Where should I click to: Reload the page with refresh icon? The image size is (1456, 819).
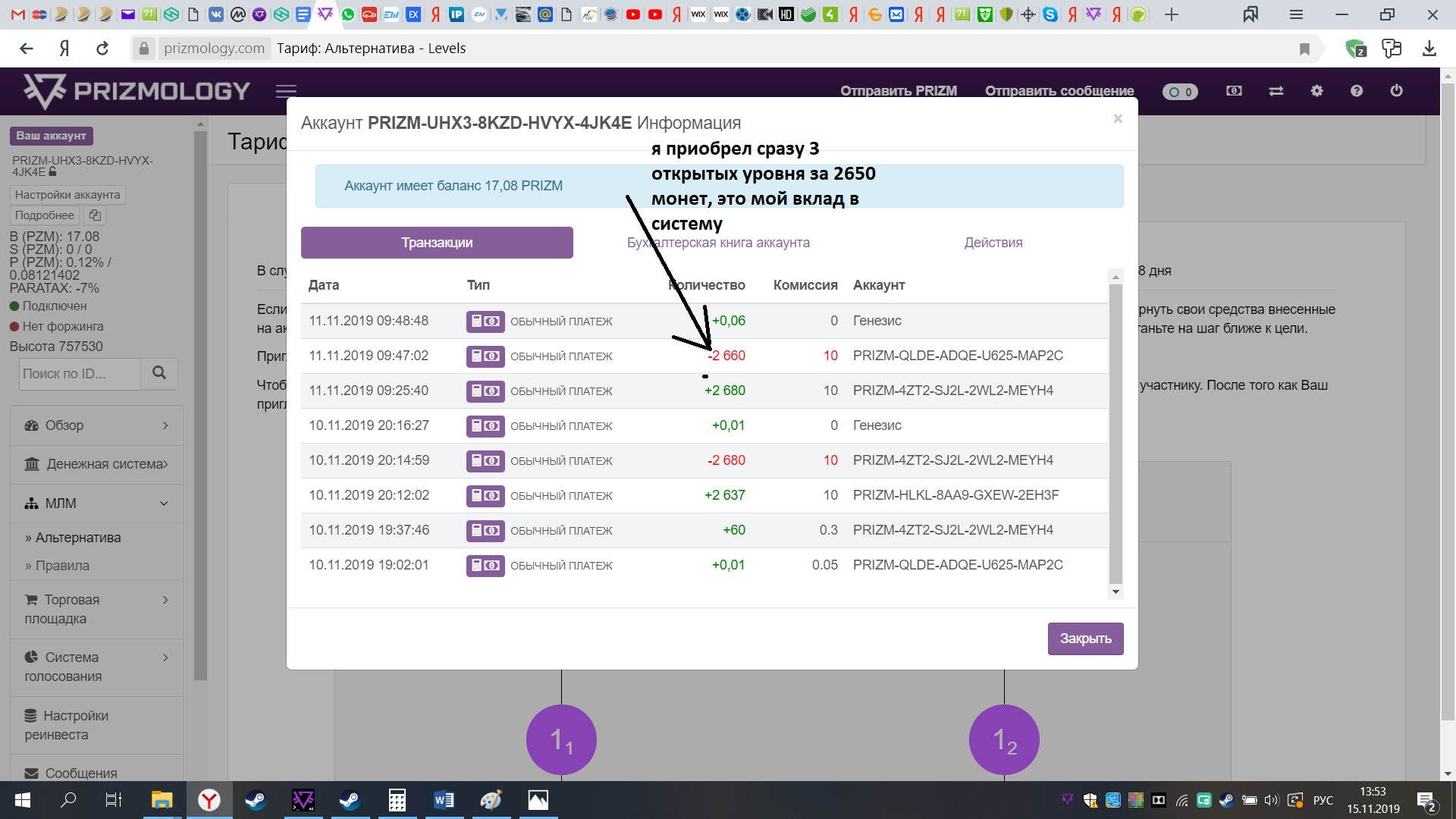102,49
